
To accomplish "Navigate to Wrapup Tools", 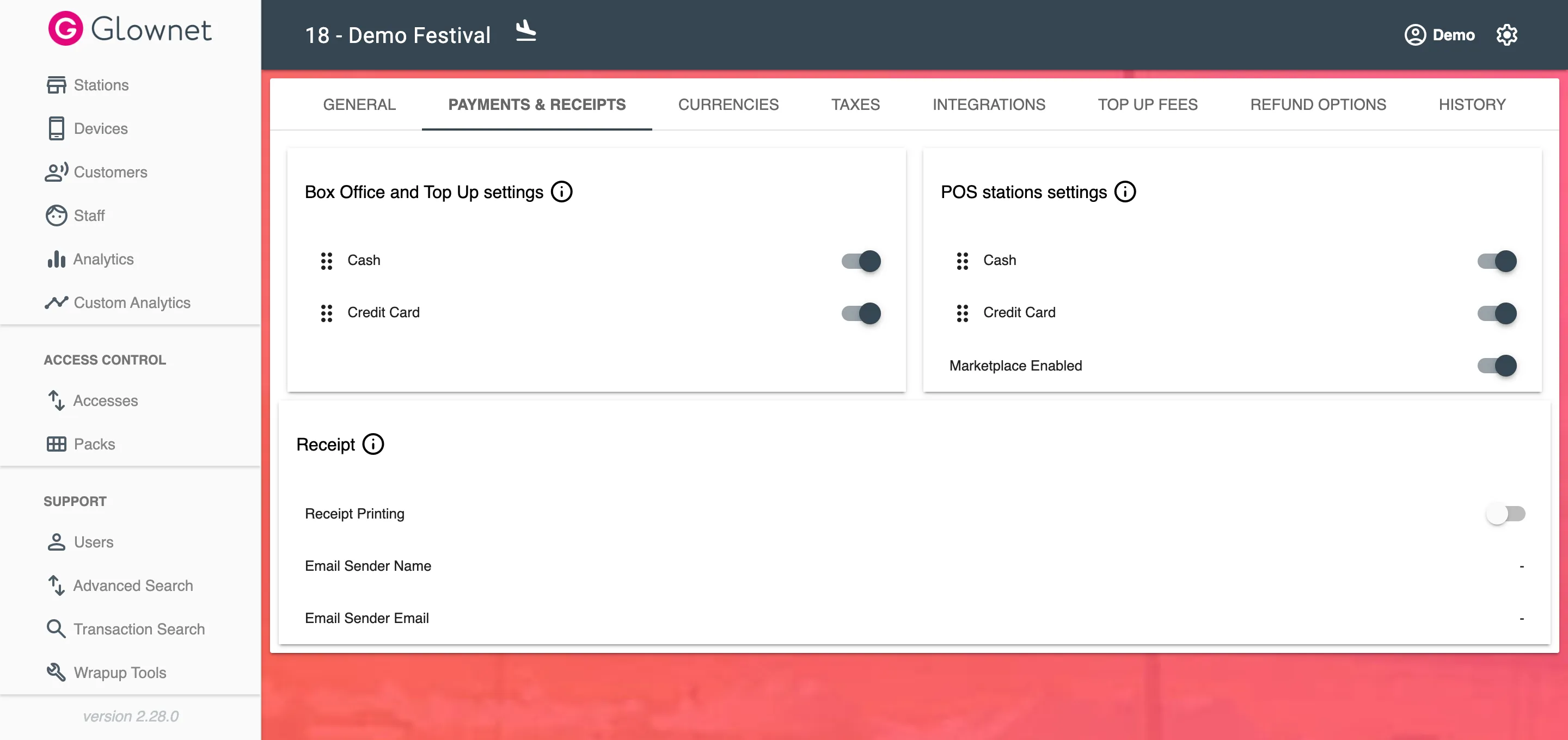I will tap(120, 673).
